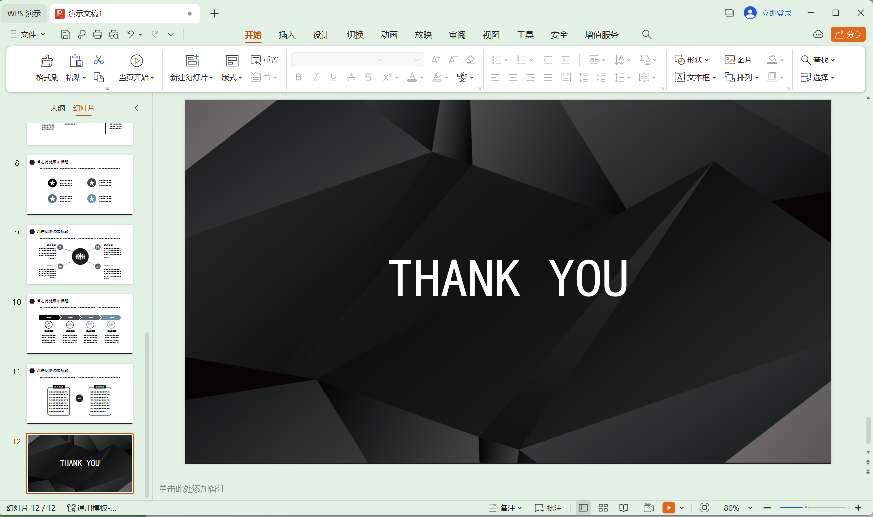Viewport: 873px width, 517px height.
Task: Open the Home ribbon tab
Action: (x=253, y=35)
